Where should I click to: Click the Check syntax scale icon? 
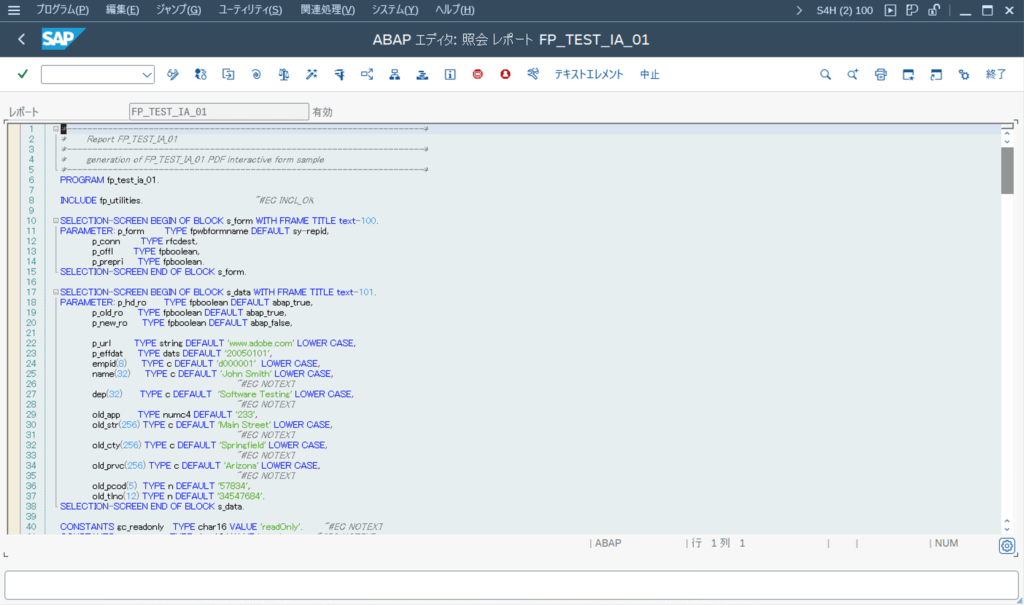point(284,74)
